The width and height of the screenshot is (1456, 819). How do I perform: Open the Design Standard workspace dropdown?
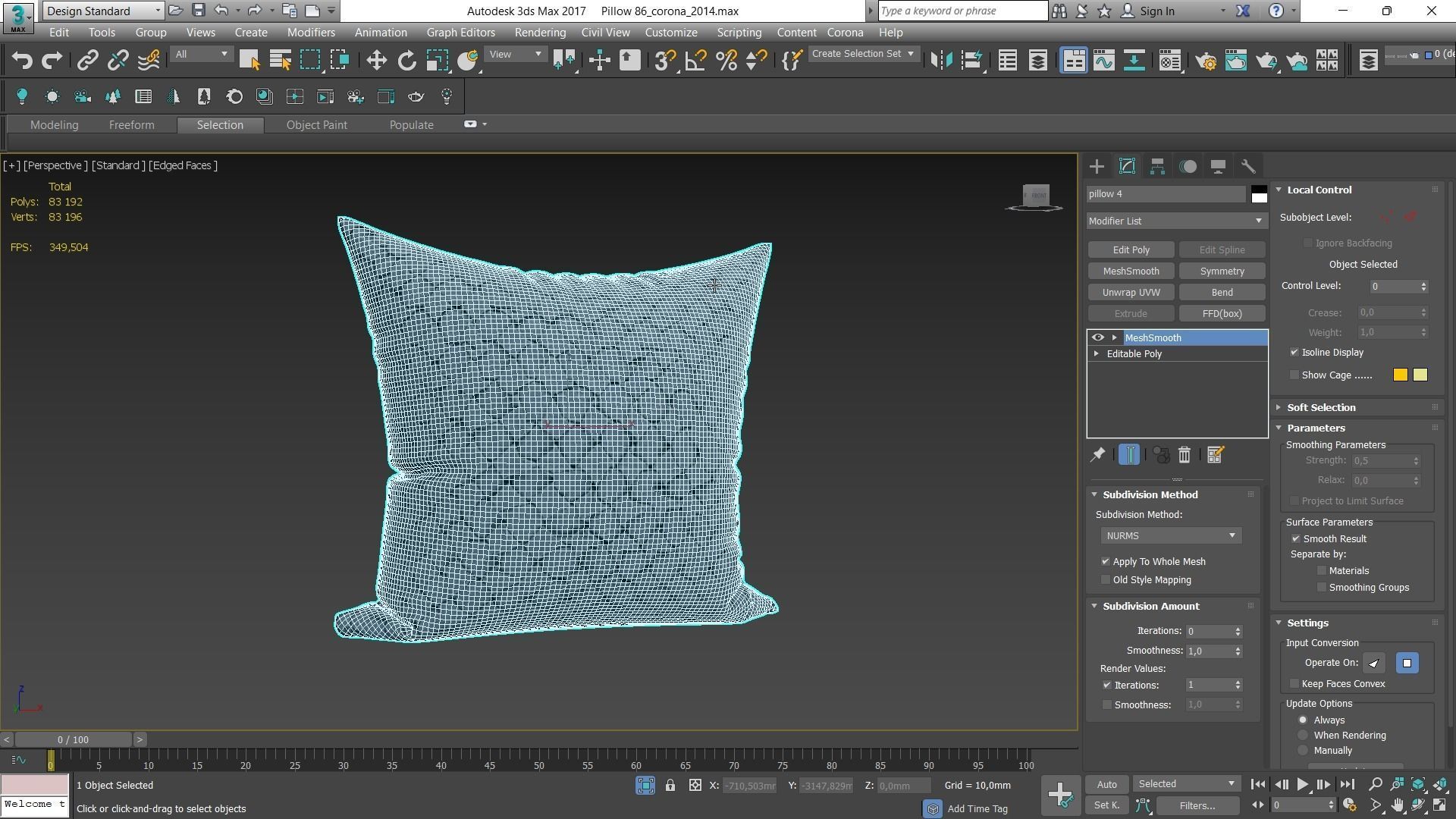[103, 11]
